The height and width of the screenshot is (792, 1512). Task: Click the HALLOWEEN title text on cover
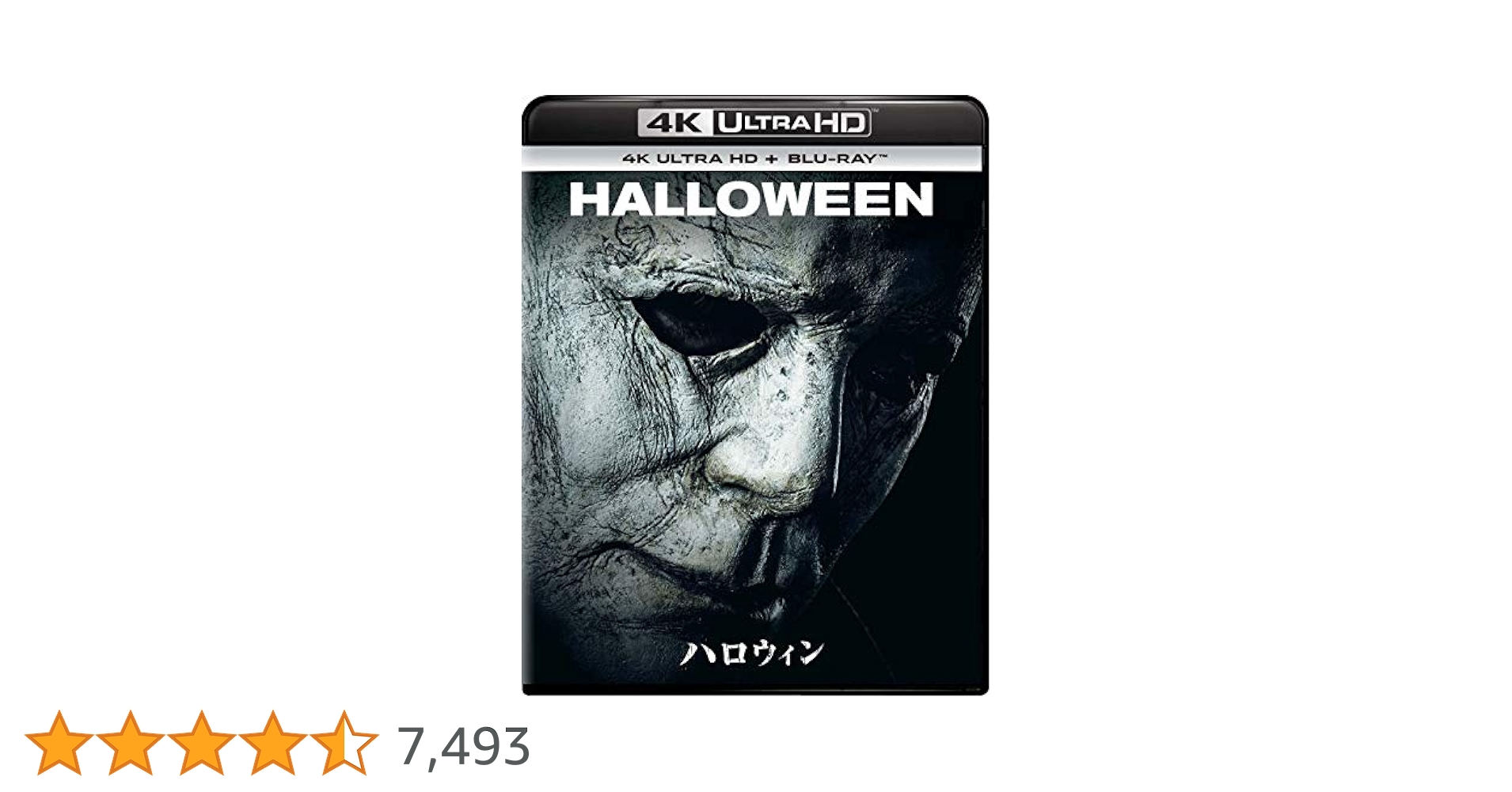pyautogui.click(x=751, y=199)
